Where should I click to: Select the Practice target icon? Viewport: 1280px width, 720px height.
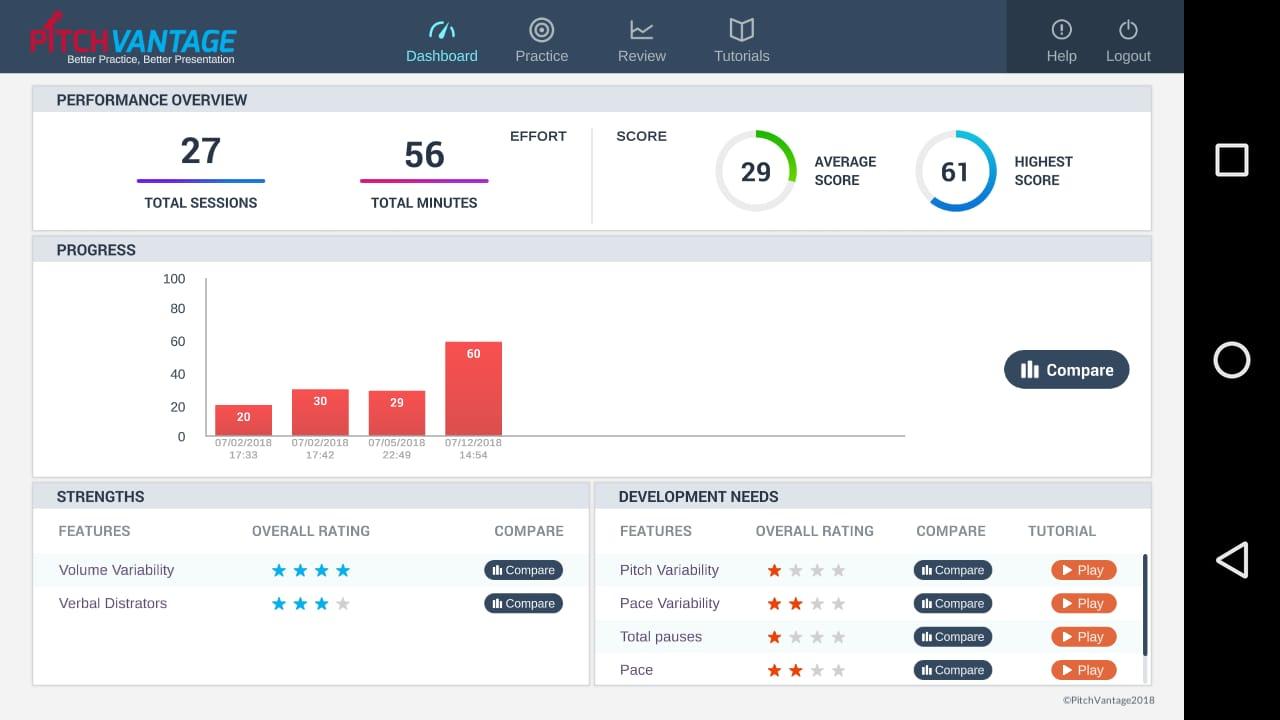(x=542, y=30)
